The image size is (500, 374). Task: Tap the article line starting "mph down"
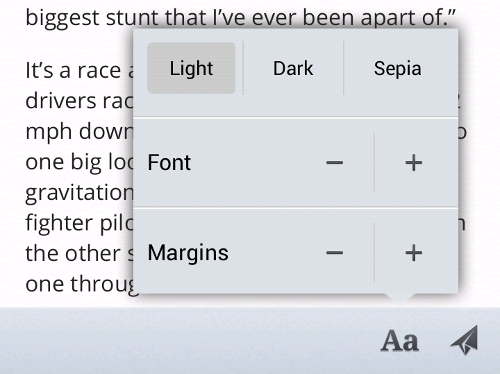[x=79, y=131]
